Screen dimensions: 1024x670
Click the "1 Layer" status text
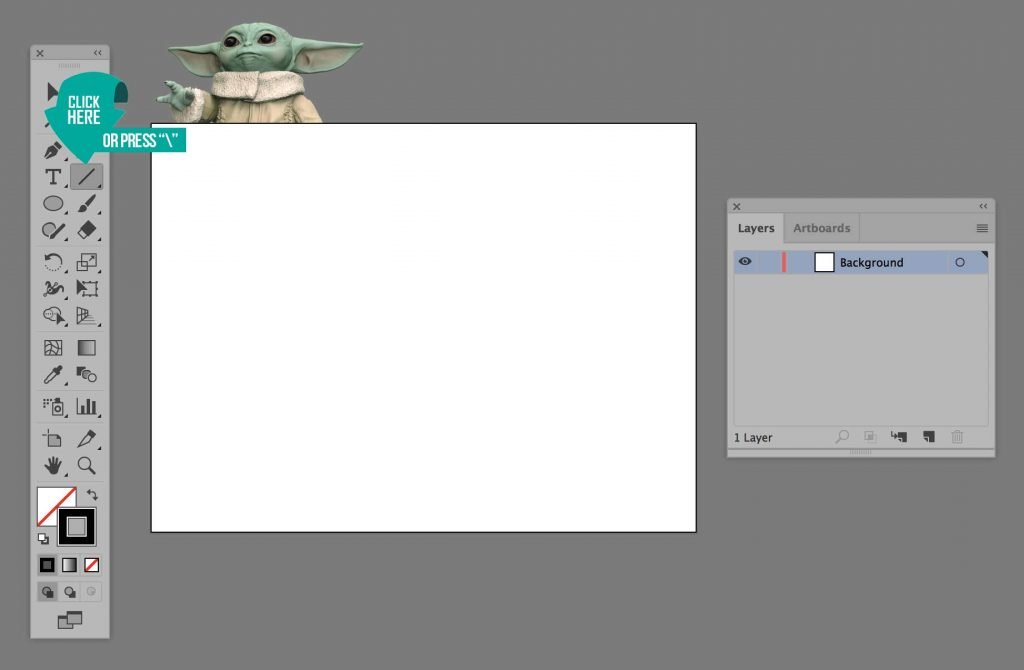pyautogui.click(x=753, y=438)
